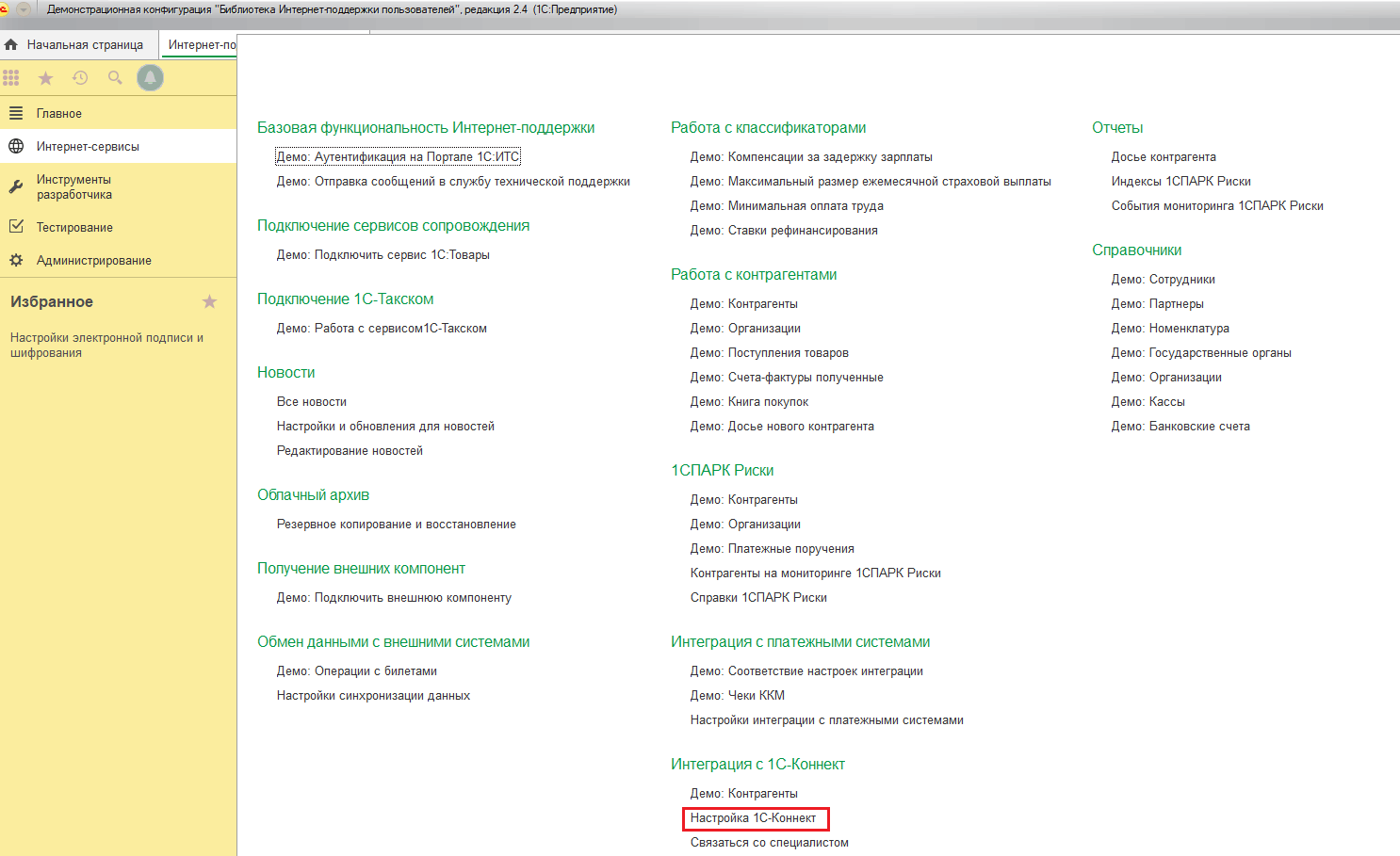The height and width of the screenshot is (856, 1400).
Task: Open the Тестирование section
Action: (x=118, y=227)
